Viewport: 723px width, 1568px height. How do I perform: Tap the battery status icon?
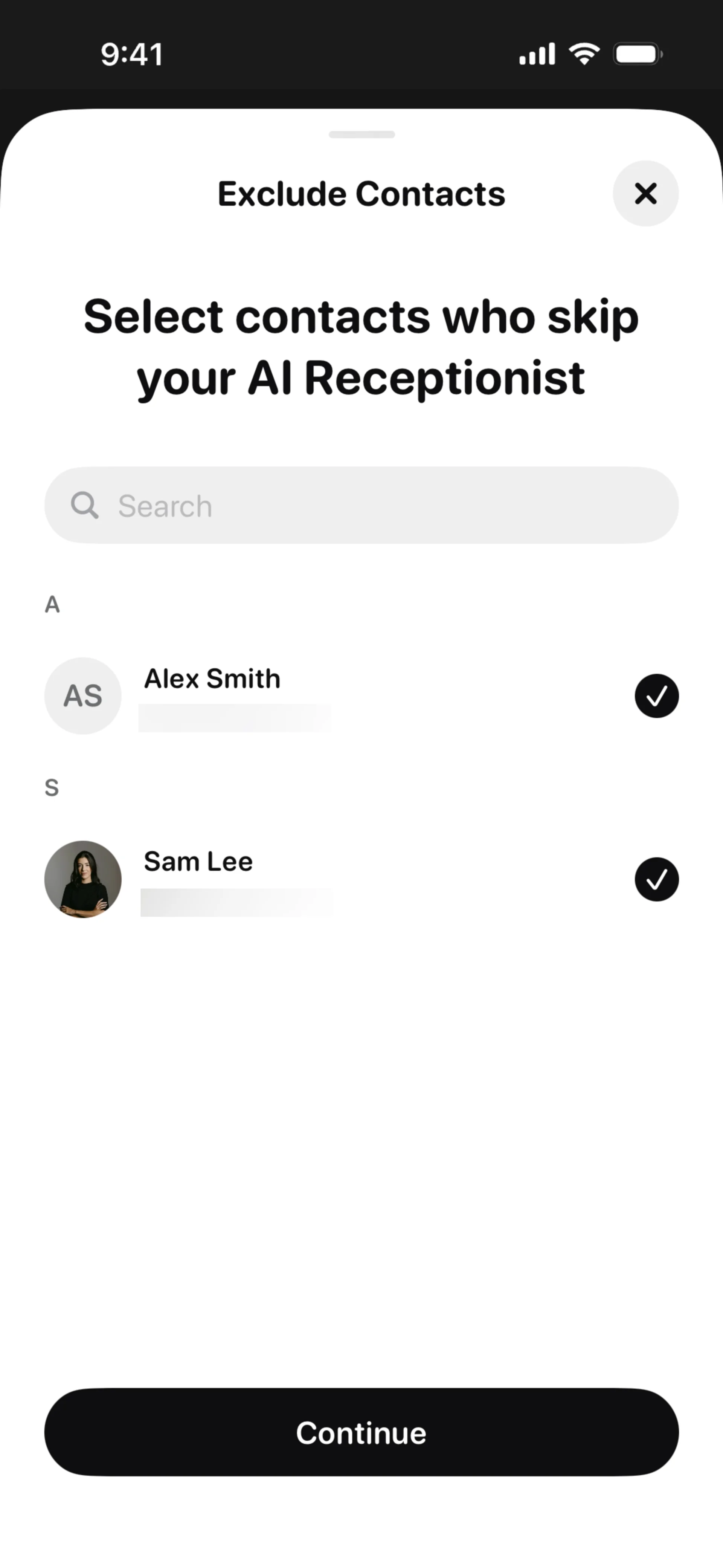tap(637, 54)
